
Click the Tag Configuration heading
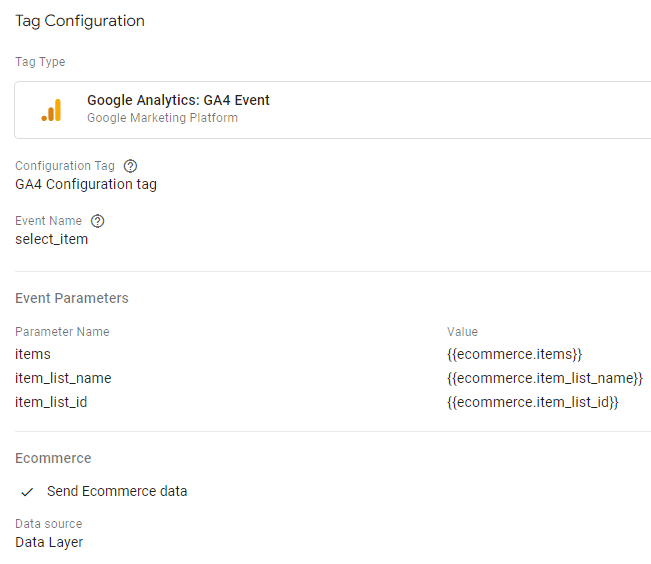tap(80, 21)
